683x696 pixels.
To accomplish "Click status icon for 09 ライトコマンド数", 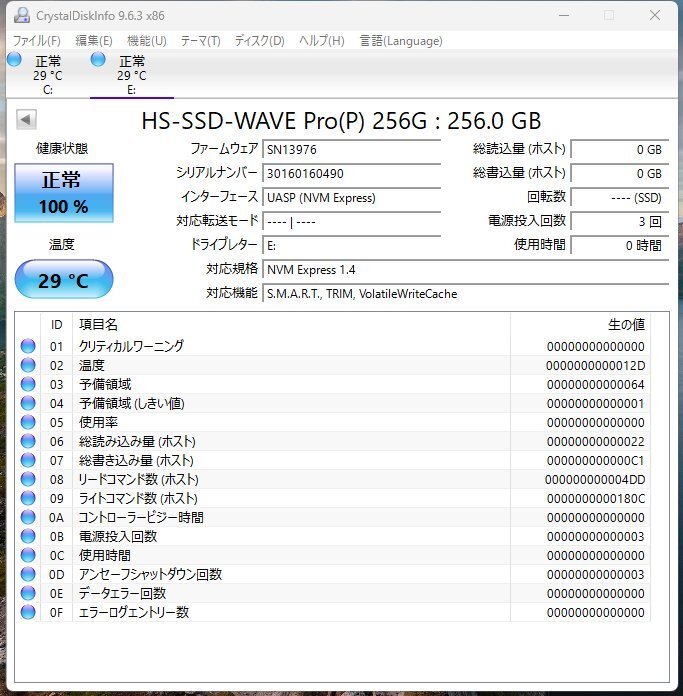I will coord(28,498).
